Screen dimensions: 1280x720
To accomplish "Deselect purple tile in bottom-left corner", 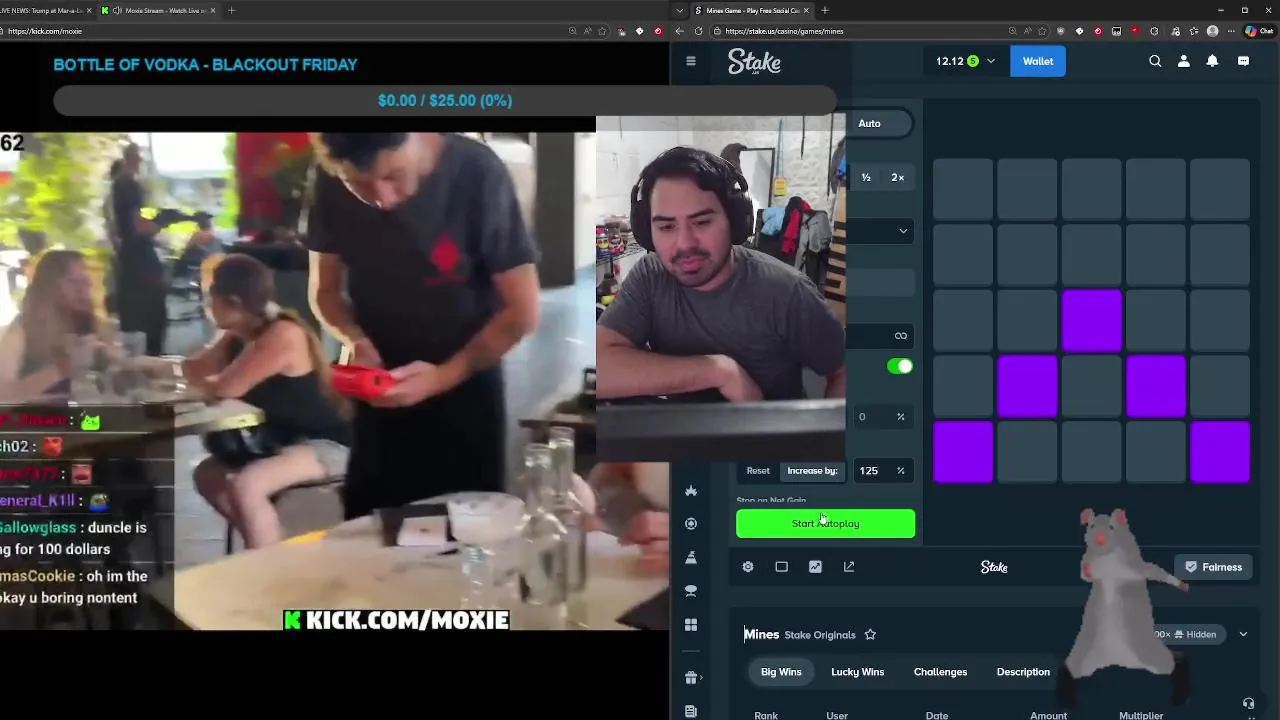I will pos(963,452).
